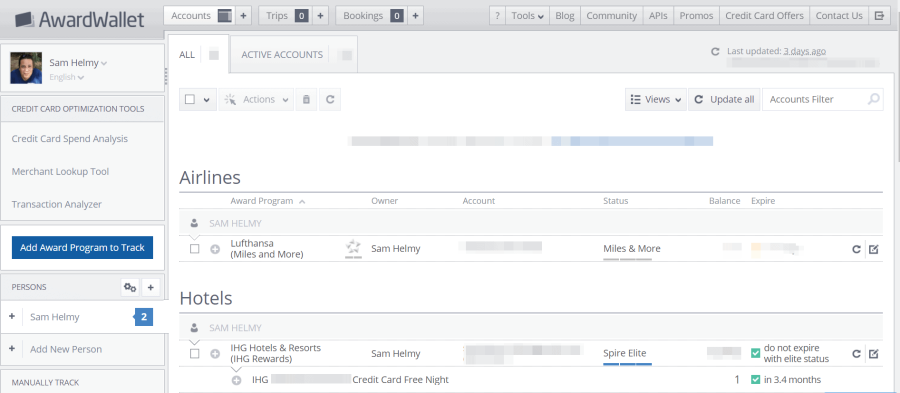Refresh the Lufthansa account

[856, 249]
